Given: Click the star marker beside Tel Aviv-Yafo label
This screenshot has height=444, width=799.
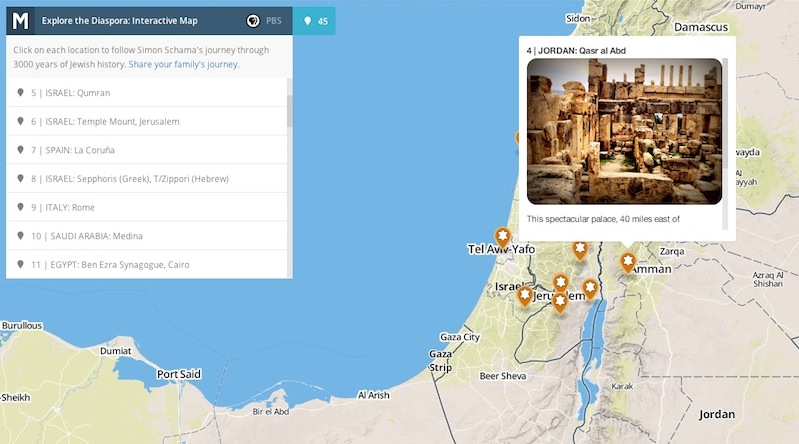Looking at the screenshot, I should [x=502, y=235].
